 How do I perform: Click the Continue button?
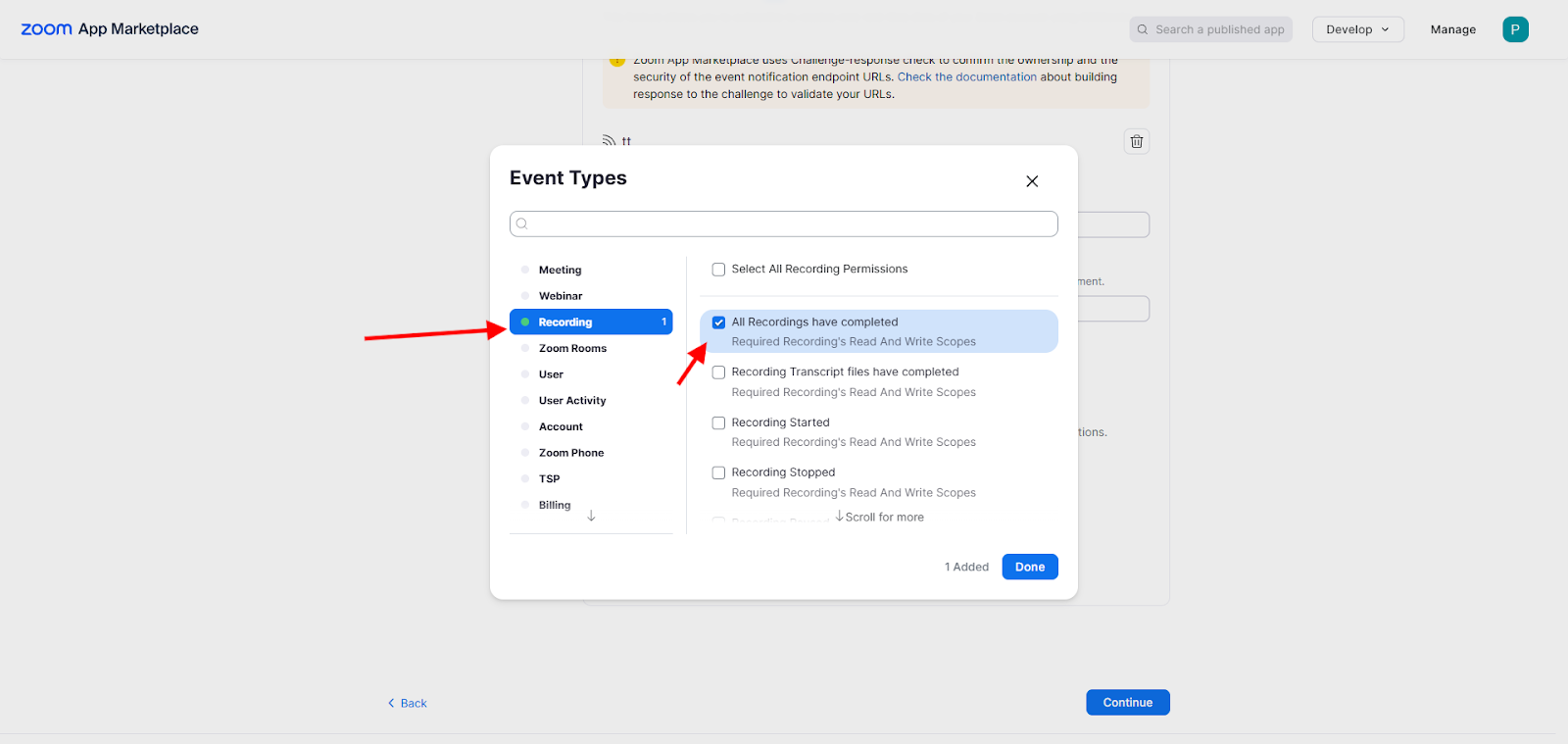click(x=1128, y=702)
